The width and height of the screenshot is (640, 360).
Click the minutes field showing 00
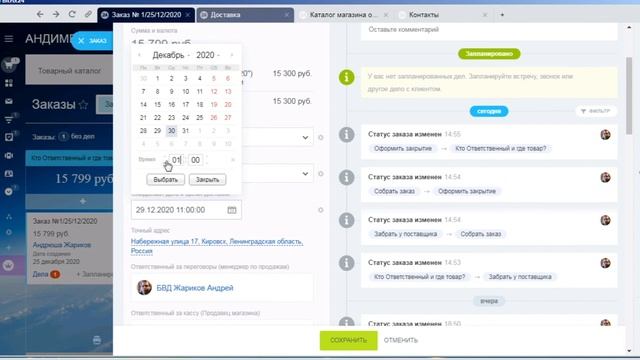(196, 160)
